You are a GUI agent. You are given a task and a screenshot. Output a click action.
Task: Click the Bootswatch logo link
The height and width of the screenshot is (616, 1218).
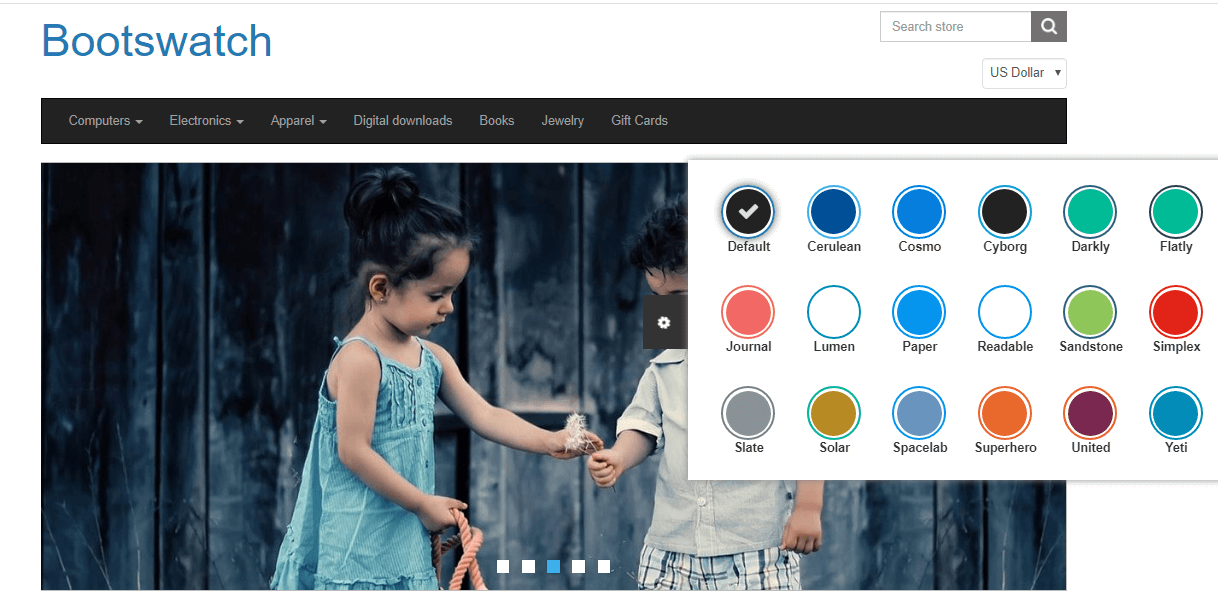(157, 41)
